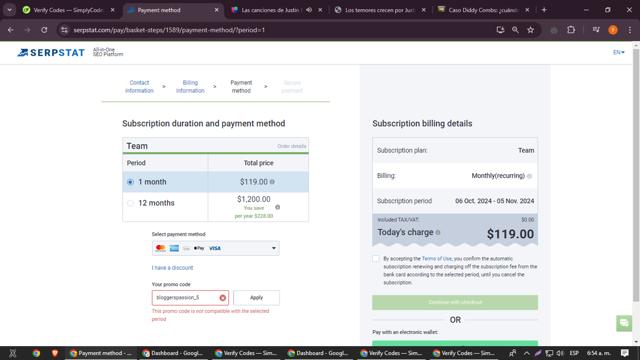640x360 pixels.
Task: Show hidden system tray icons
Action: coord(527,353)
